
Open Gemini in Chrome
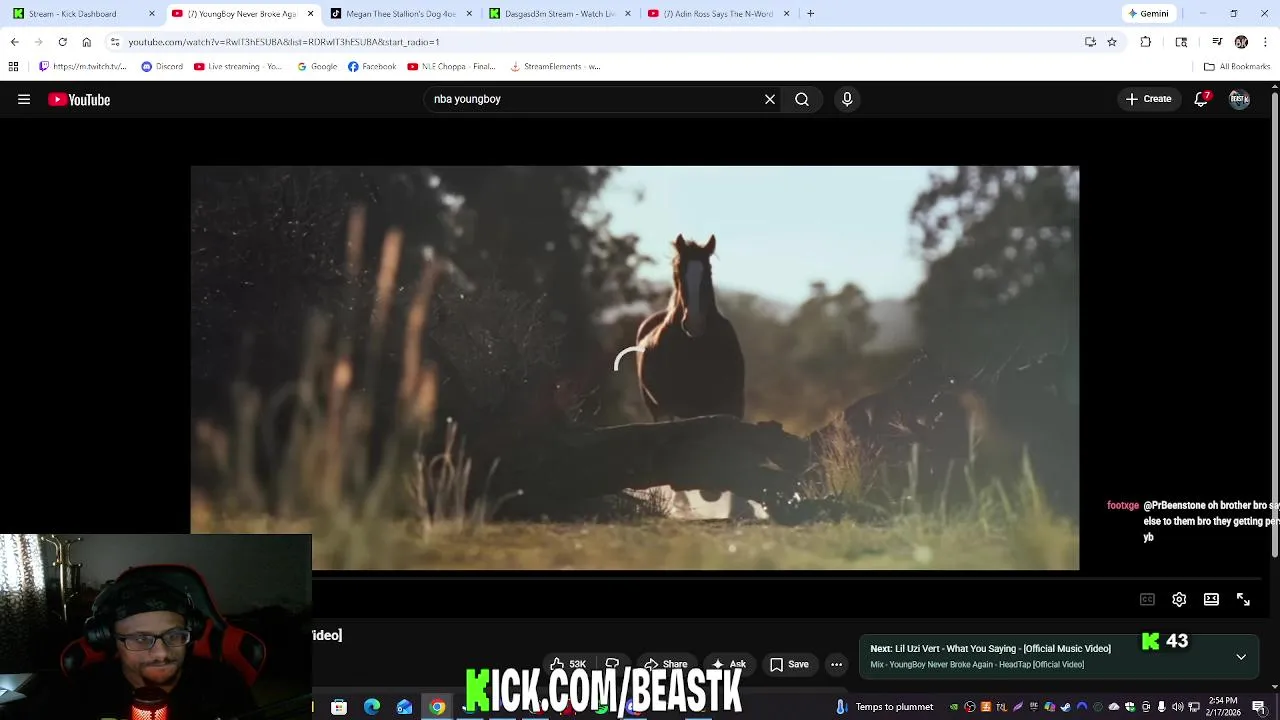coord(1148,14)
